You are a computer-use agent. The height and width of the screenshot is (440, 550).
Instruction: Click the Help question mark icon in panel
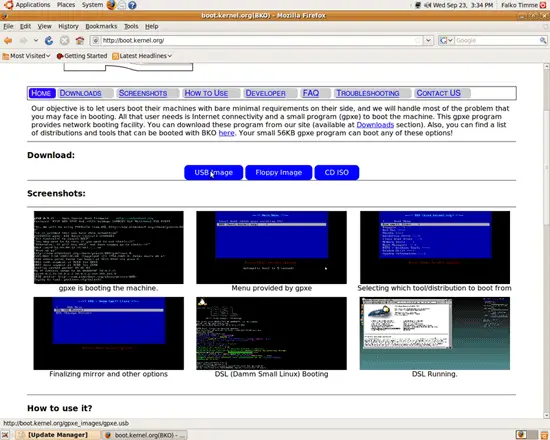132,5
